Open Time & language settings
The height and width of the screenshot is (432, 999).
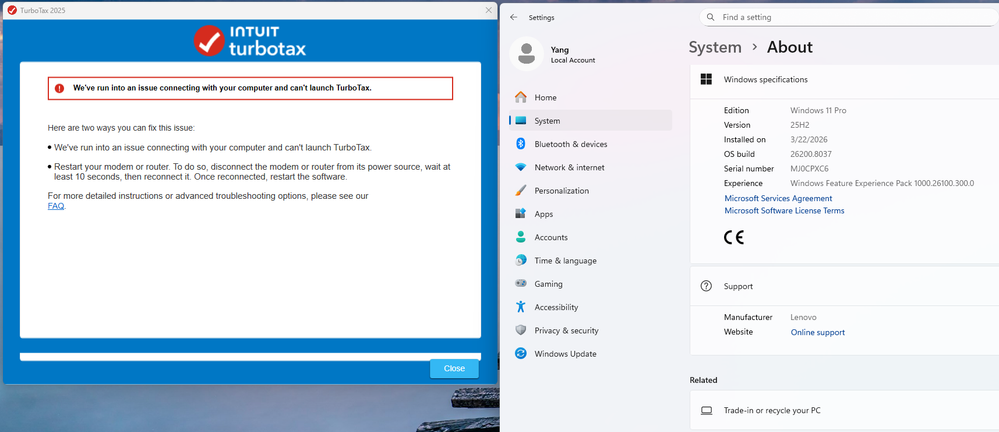point(590,261)
